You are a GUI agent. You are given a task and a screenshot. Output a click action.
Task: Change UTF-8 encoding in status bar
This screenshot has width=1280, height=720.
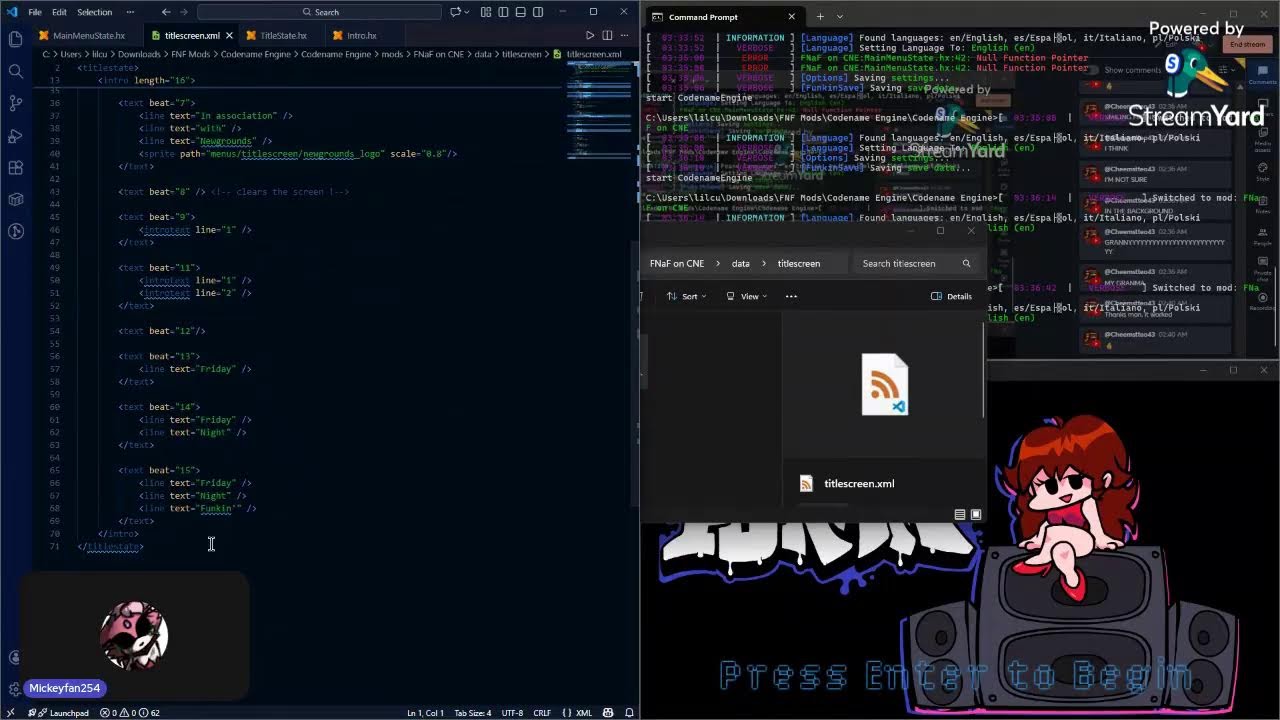pyautogui.click(x=512, y=713)
